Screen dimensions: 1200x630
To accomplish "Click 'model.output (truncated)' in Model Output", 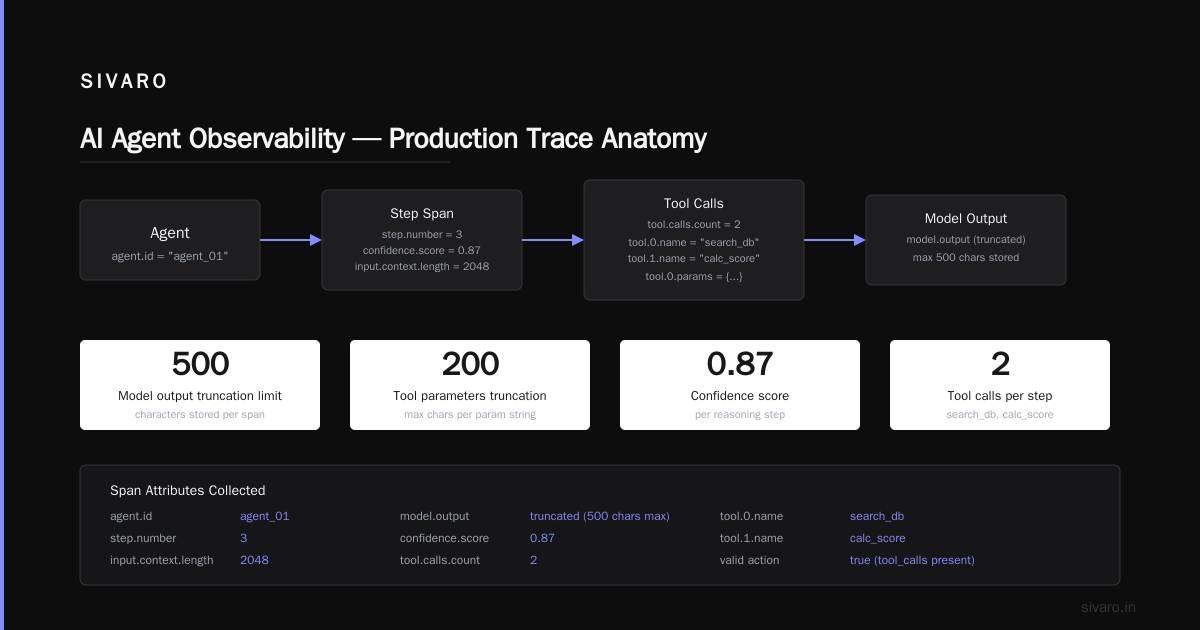I will [966, 239].
